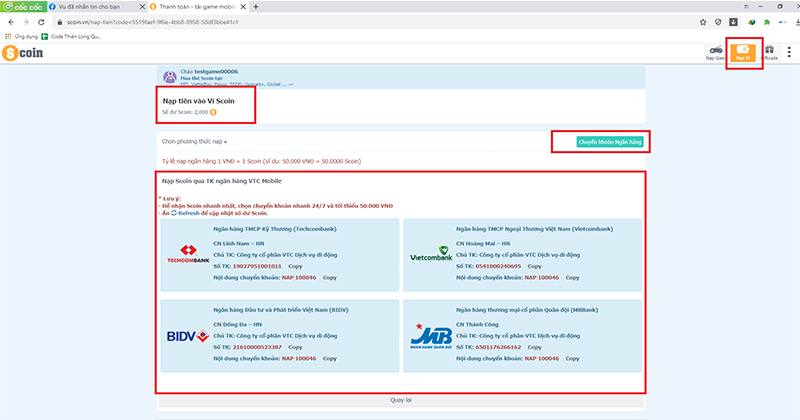
Task: Click the MBBank bank name heading text
Action: click(527, 310)
